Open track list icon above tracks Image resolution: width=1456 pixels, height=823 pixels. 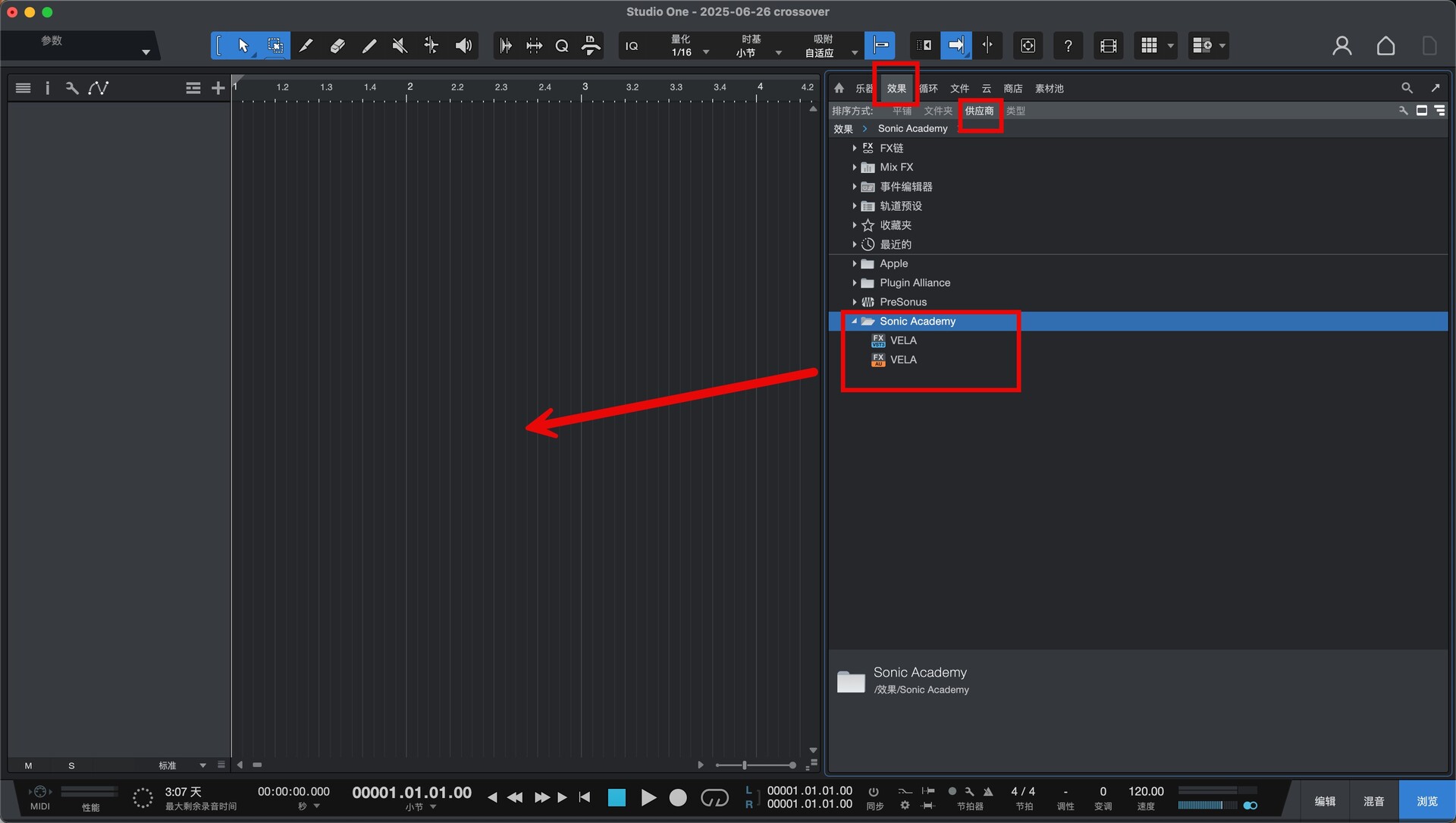pos(23,88)
